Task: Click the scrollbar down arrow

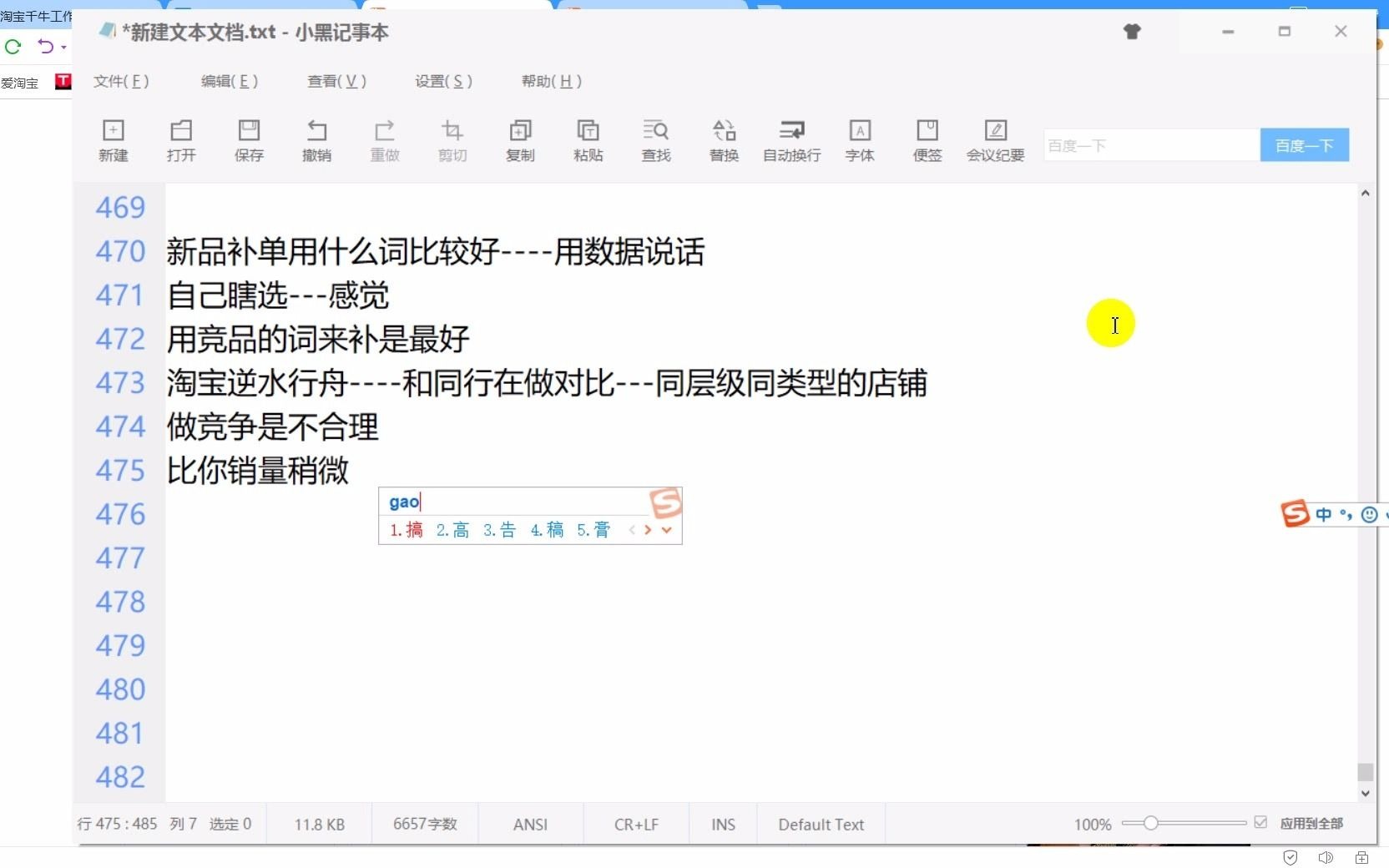Action: [x=1365, y=794]
